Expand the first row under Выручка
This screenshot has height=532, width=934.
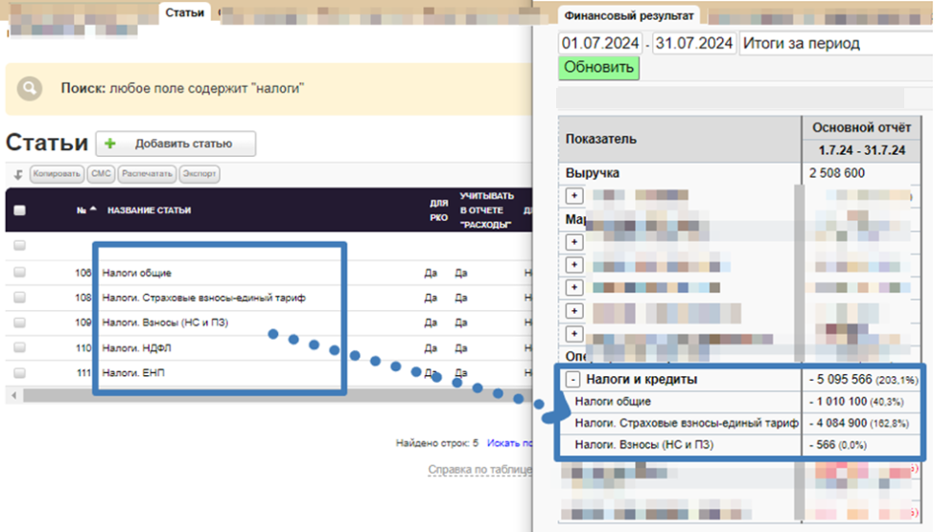tap(574, 195)
